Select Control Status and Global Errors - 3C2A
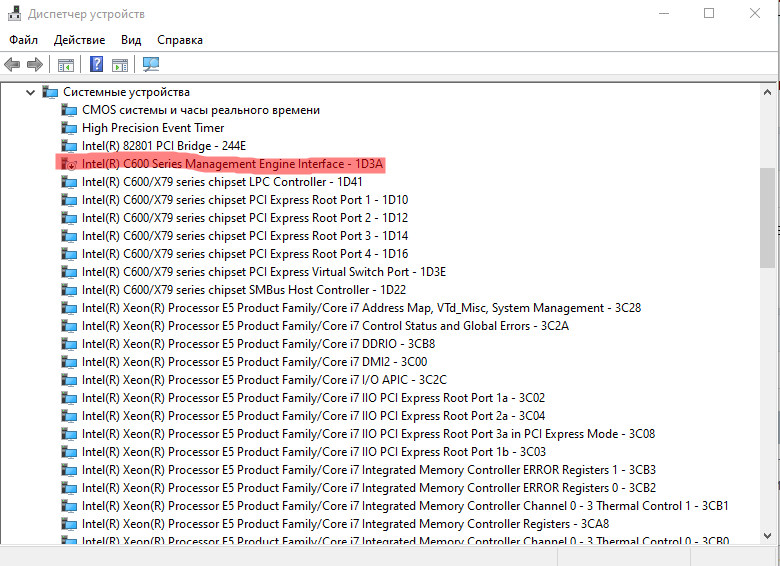The height and width of the screenshot is (566, 780). point(325,326)
